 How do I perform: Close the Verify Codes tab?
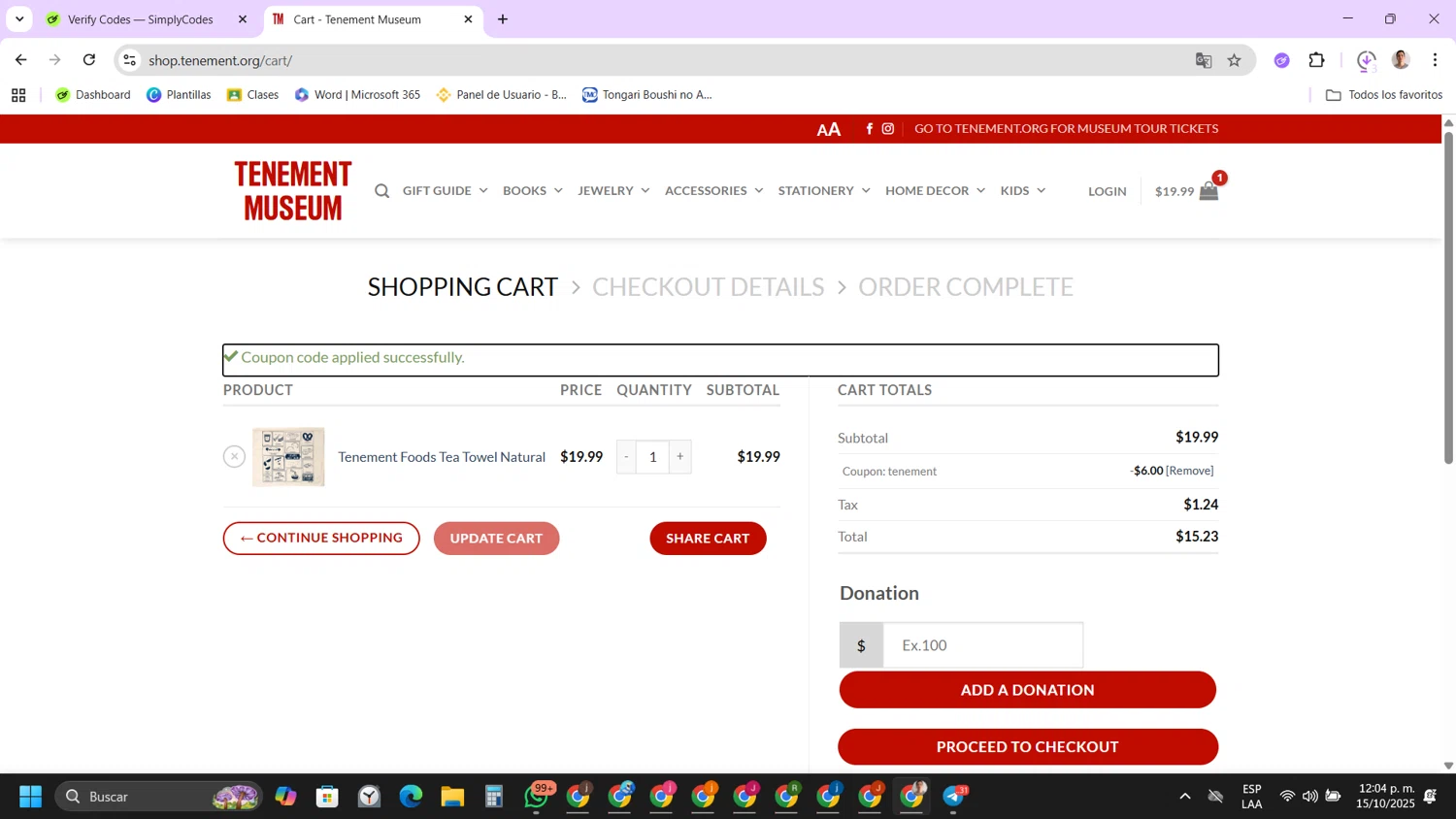[x=243, y=19]
